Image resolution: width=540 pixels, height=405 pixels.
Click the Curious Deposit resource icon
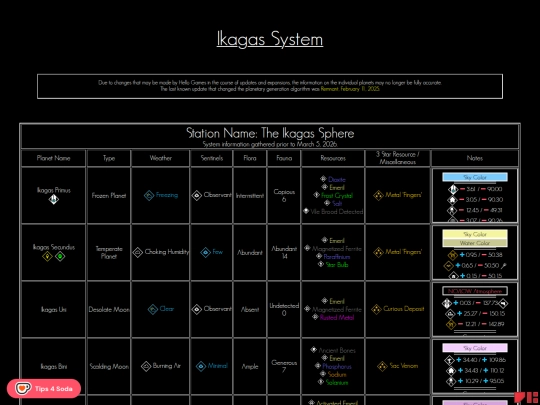click(376, 309)
